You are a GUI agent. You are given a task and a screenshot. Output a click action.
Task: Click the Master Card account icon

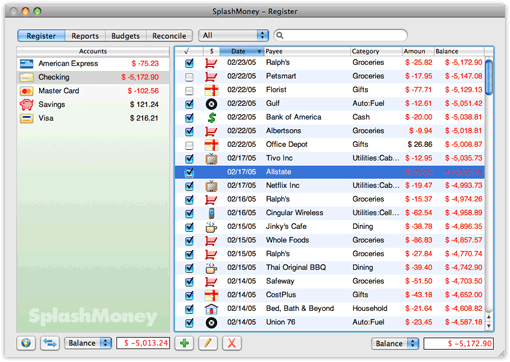coord(26,91)
